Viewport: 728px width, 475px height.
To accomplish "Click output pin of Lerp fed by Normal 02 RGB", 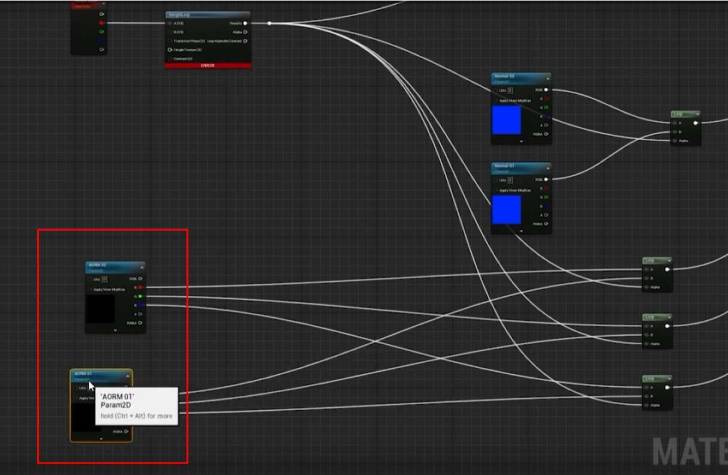I will tap(696, 123).
